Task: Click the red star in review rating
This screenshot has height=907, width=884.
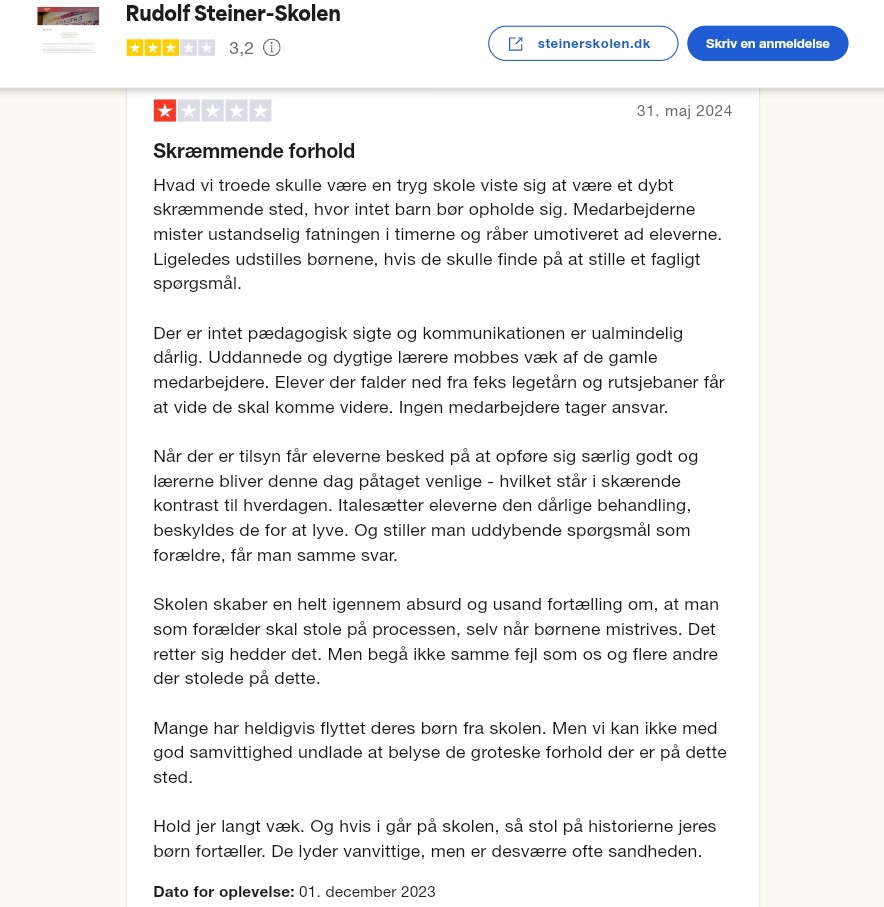Action: (x=164, y=111)
